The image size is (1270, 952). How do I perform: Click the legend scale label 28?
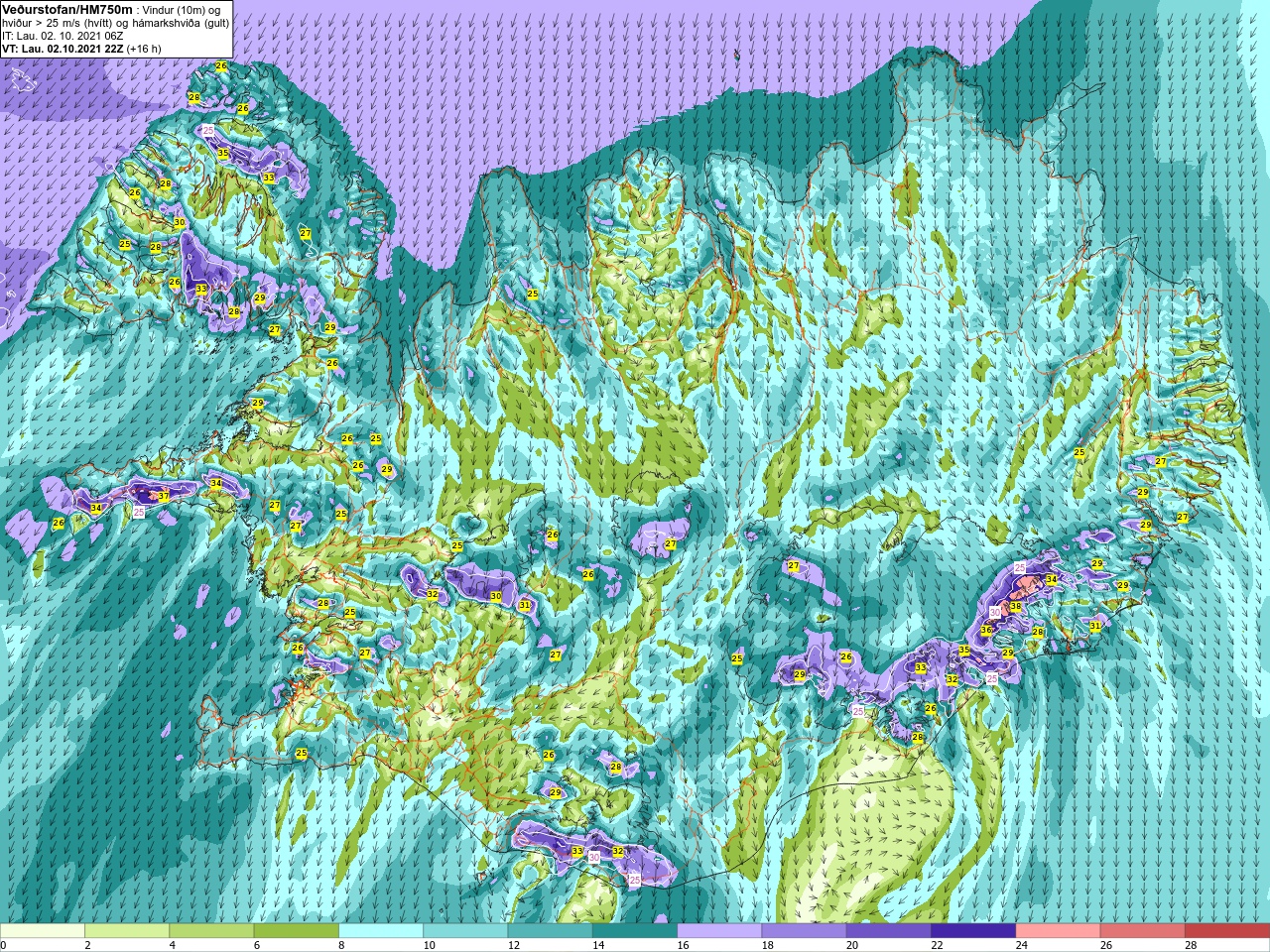pos(1191,945)
